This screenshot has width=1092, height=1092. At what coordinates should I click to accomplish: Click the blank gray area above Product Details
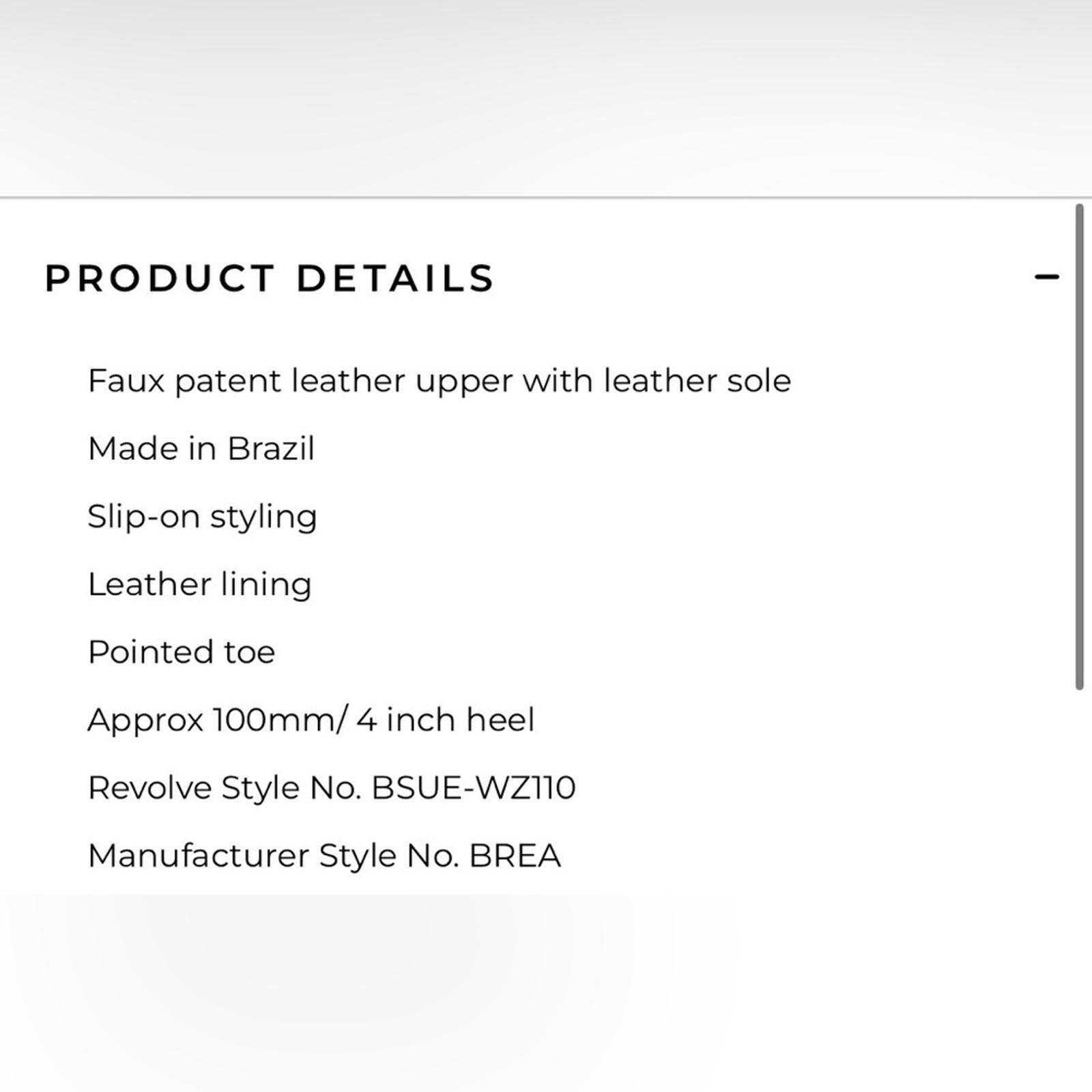tap(546, 96)
